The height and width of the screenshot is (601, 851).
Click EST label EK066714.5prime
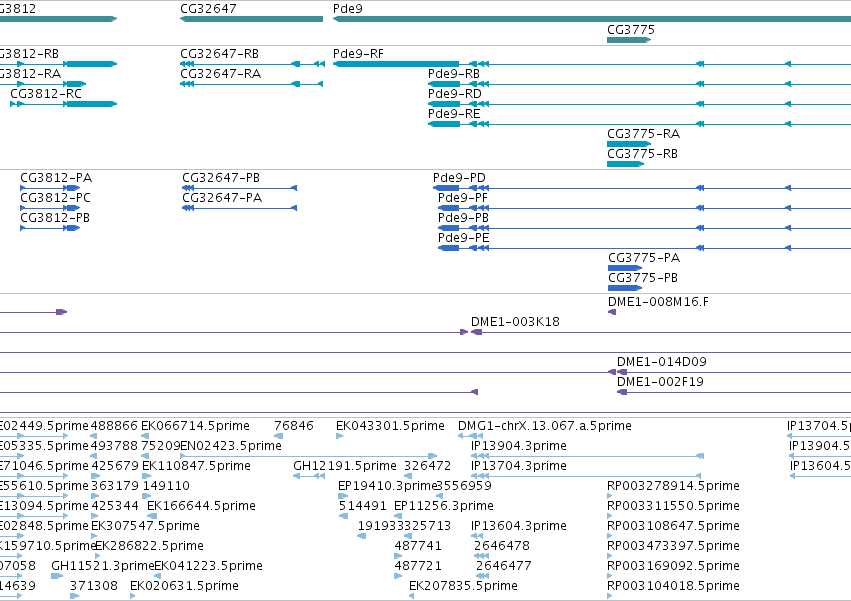pyautogui.click(x=195, y=426)
